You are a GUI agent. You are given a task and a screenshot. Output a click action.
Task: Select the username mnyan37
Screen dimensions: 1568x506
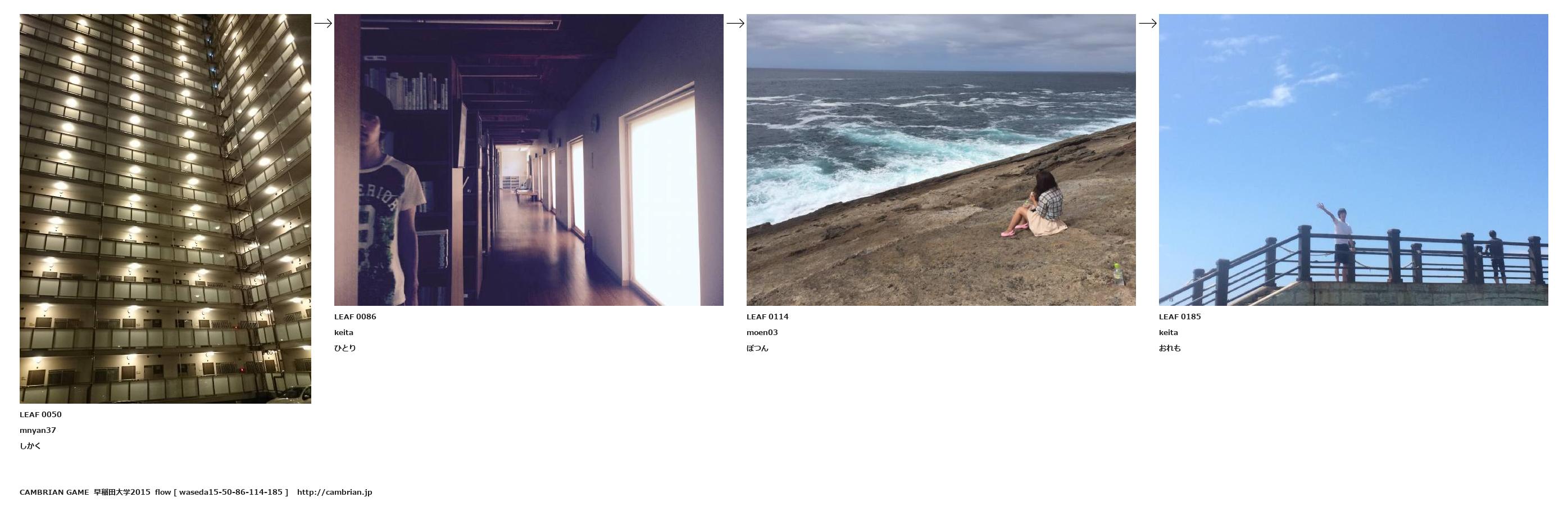coord(38,431)
